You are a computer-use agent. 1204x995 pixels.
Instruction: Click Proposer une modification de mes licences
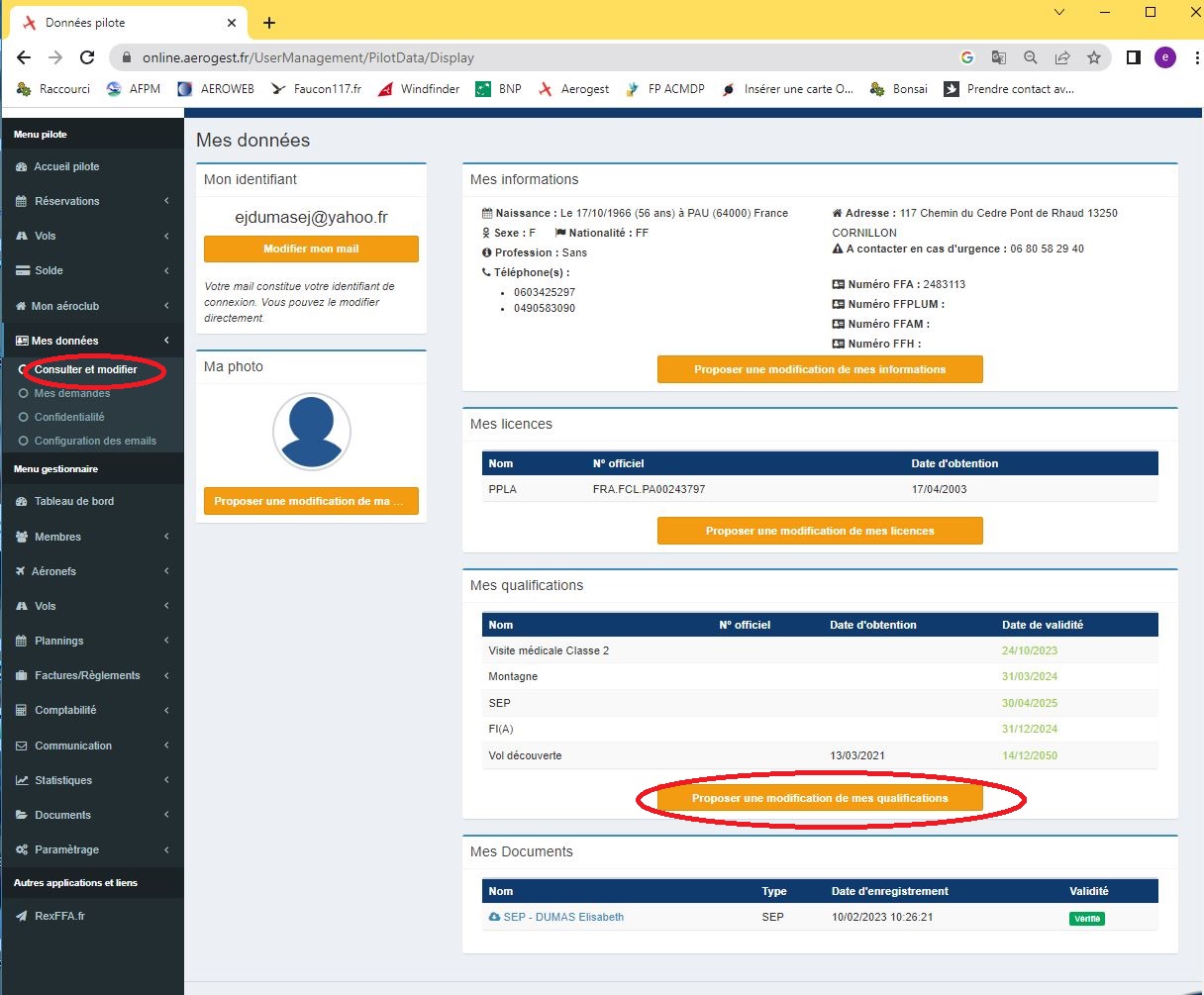tap(820, 531)
